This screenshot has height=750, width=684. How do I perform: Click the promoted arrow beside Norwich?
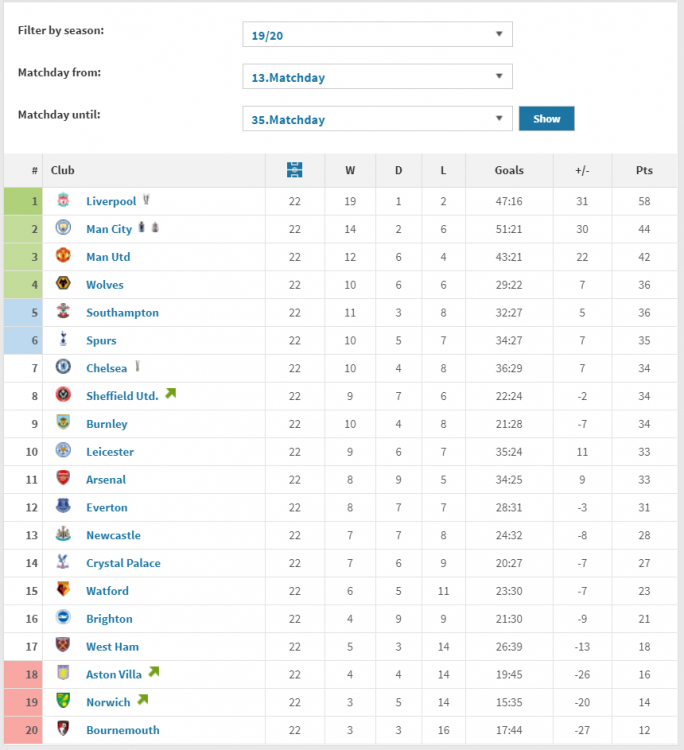(x=142, y=700)
